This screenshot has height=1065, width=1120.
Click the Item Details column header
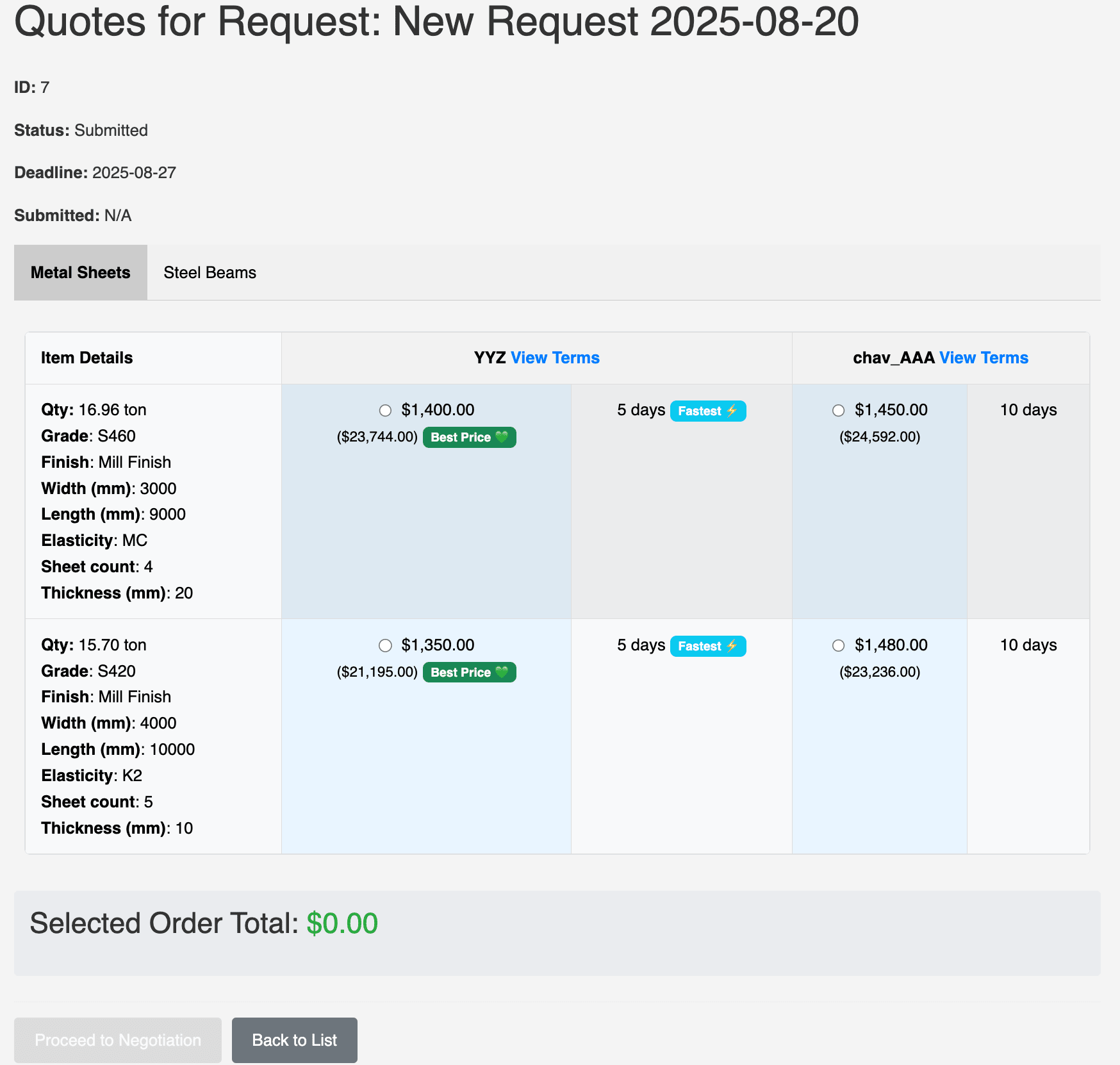(x=86, y=358)
